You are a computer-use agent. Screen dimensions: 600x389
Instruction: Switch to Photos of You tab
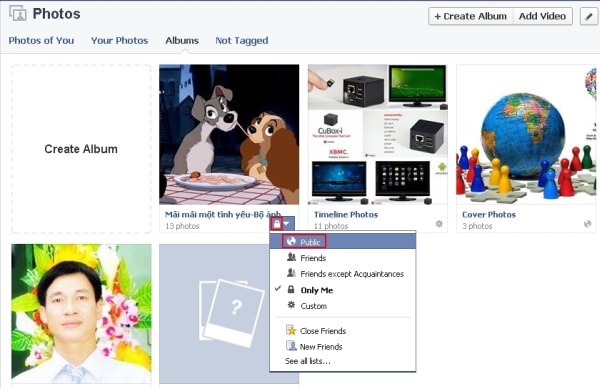(41, 40)
